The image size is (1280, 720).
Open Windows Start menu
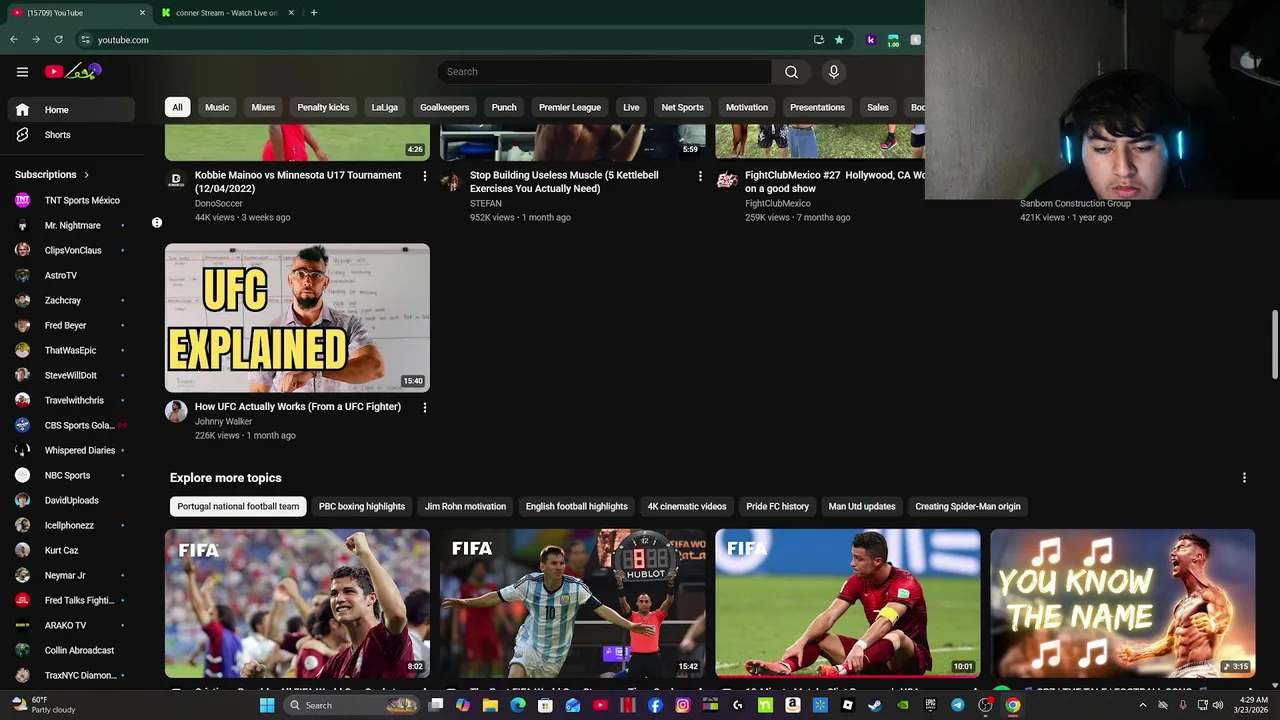pyautogui.click(x=267, y=705)
